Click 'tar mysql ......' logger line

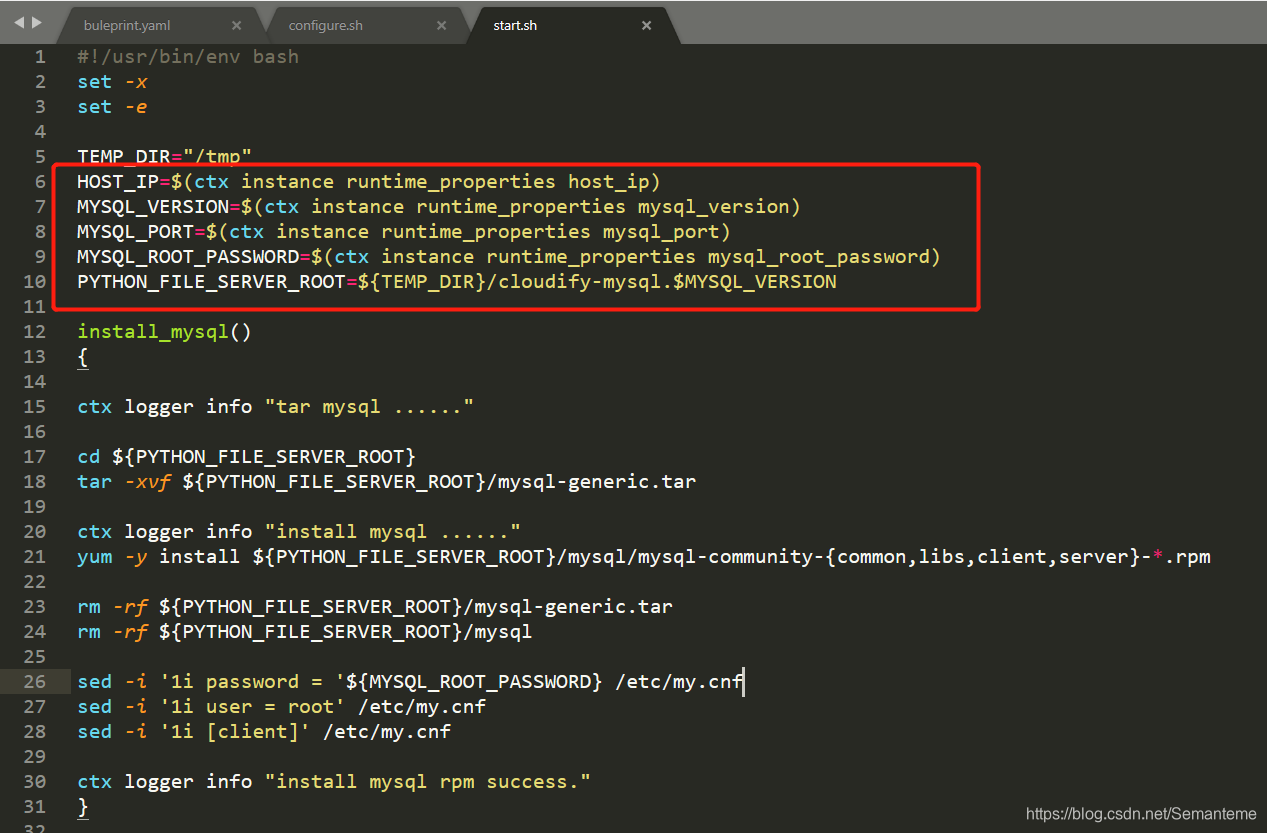(x=275, y=407)
